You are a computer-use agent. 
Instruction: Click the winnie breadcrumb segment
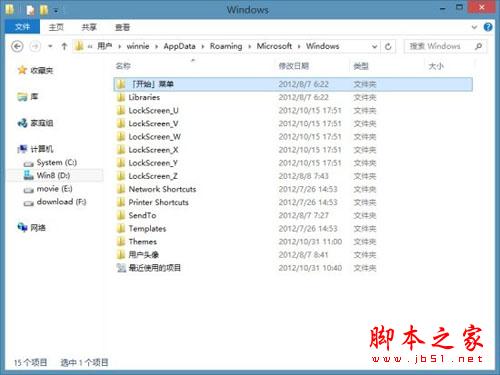[x=138, y=46]
